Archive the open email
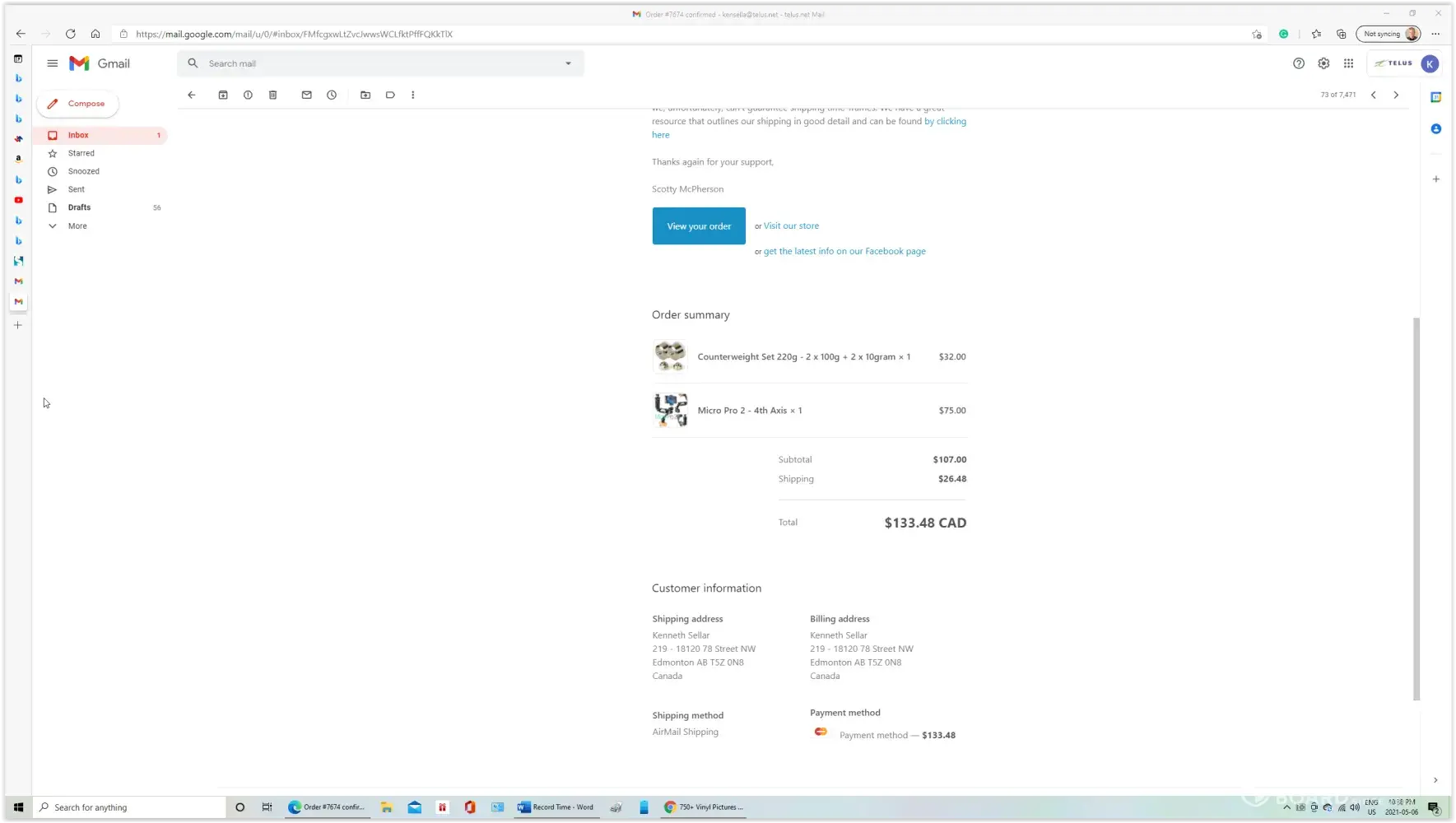The width and height of the screenshot is (1456, 823). 223,95
